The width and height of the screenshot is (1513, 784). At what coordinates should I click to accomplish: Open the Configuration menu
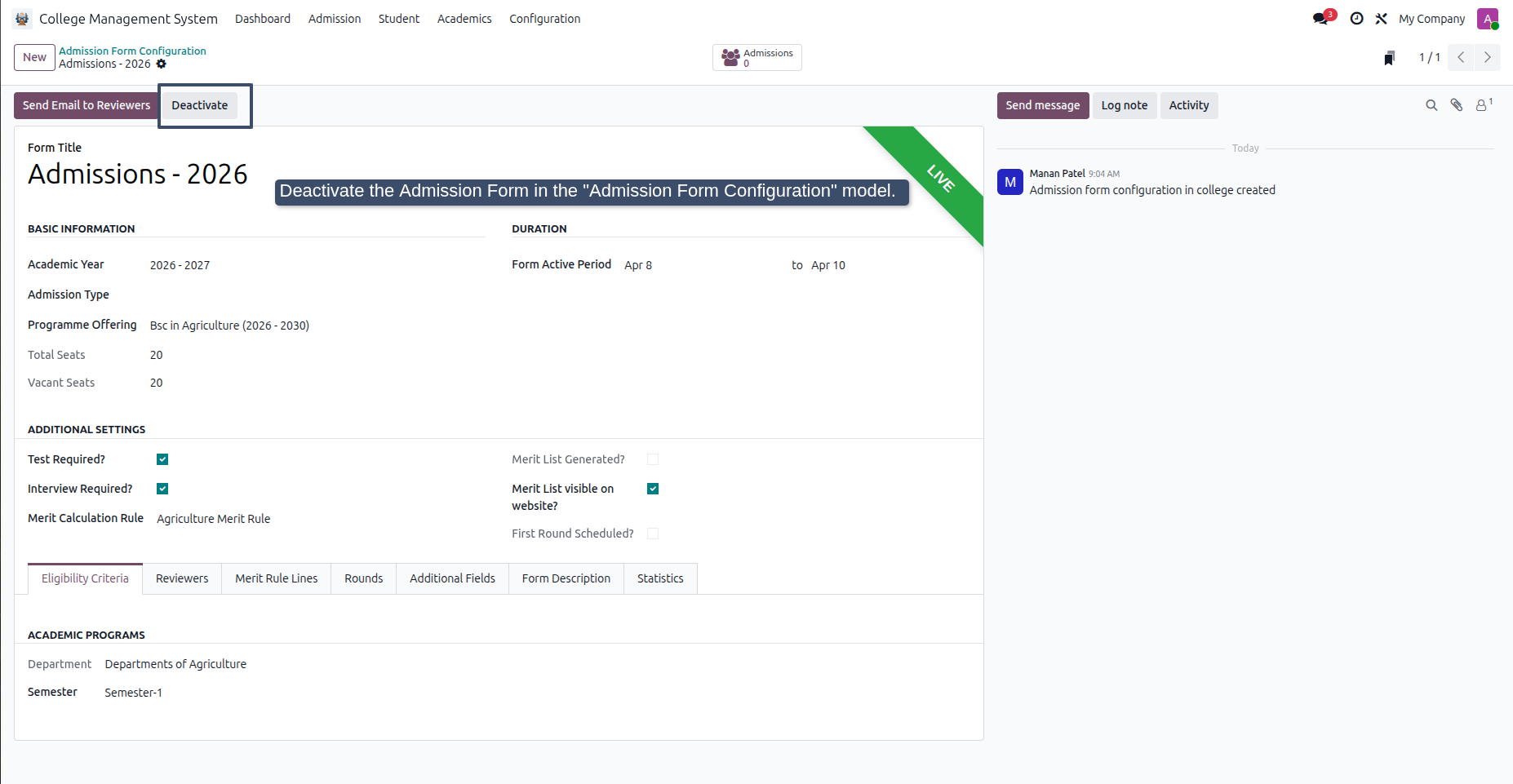tap(544, 19)
